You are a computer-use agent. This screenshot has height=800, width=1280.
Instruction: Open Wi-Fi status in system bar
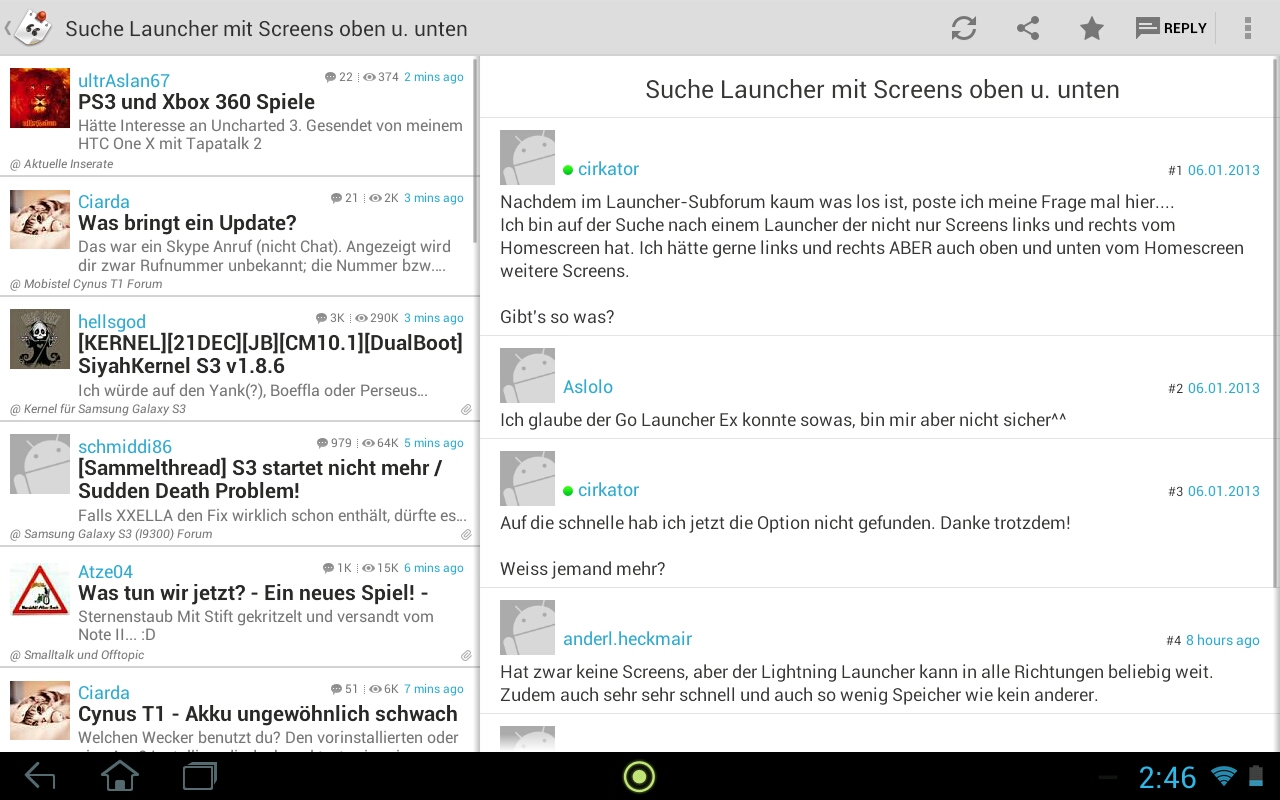pos(1223,776)
